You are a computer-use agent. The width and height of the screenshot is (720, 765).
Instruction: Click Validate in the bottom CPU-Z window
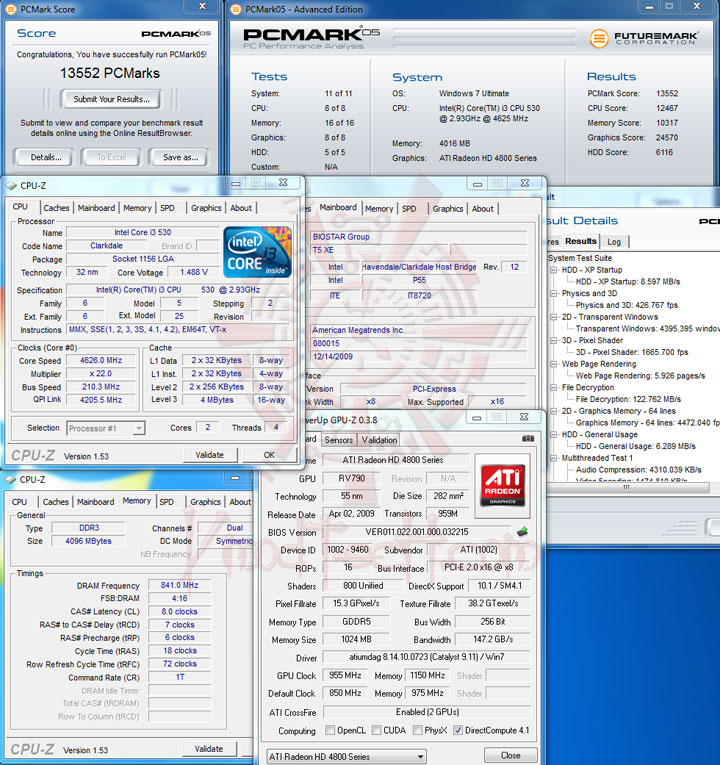pyautogui.click(x=209, y=748)
